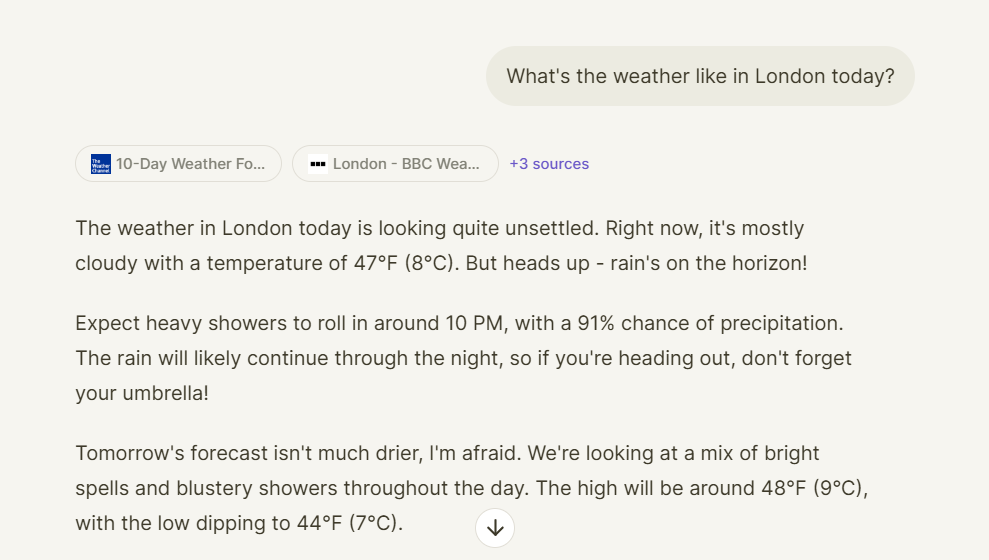The width and height of the screenshot is (989, 560).
Task: Click the words 'your umbrella!'
Action: 142,394
